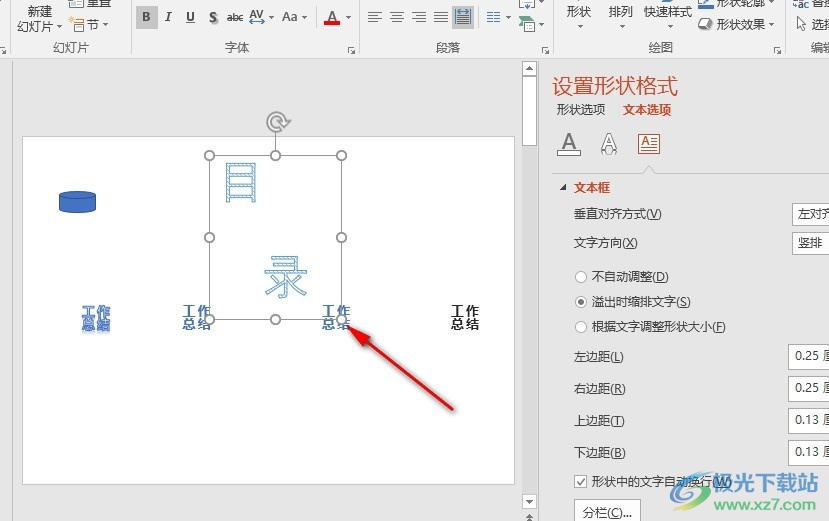Image resolution: width=829 pixels, height=521 pixels.
Task: Collapse the 文本框 section
Action: (563, 187)
